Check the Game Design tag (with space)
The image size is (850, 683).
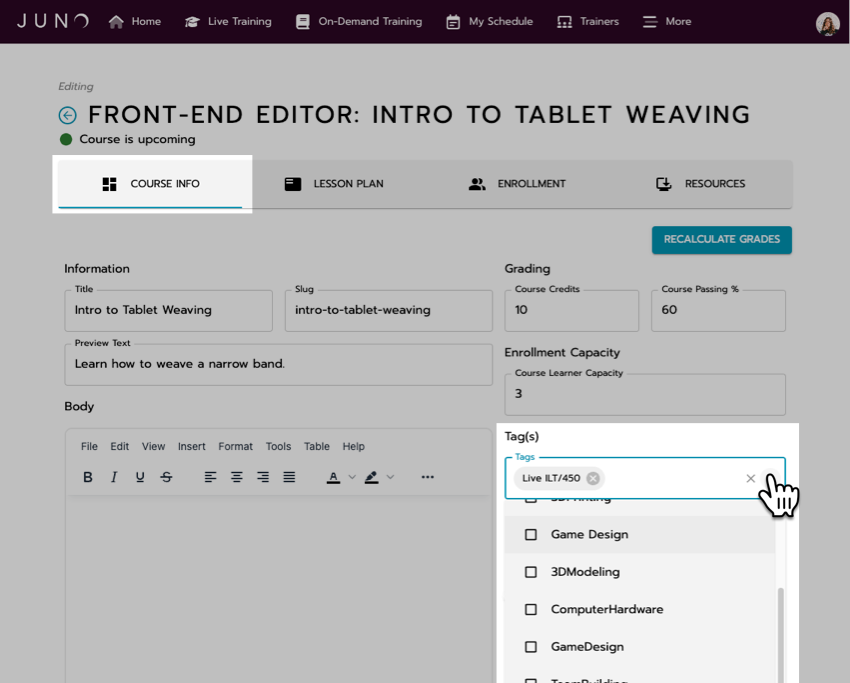pyautogui.click(x=531, y=535)
